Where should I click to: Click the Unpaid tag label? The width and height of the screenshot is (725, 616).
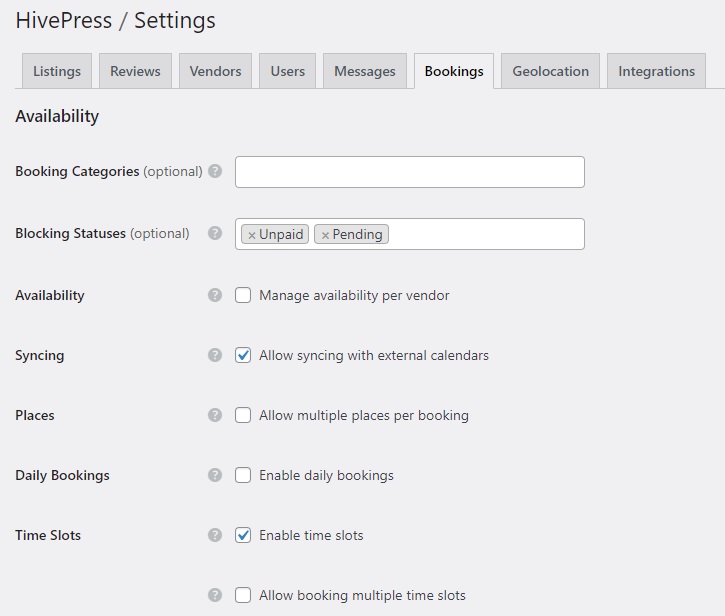click(x=281, y=234)
